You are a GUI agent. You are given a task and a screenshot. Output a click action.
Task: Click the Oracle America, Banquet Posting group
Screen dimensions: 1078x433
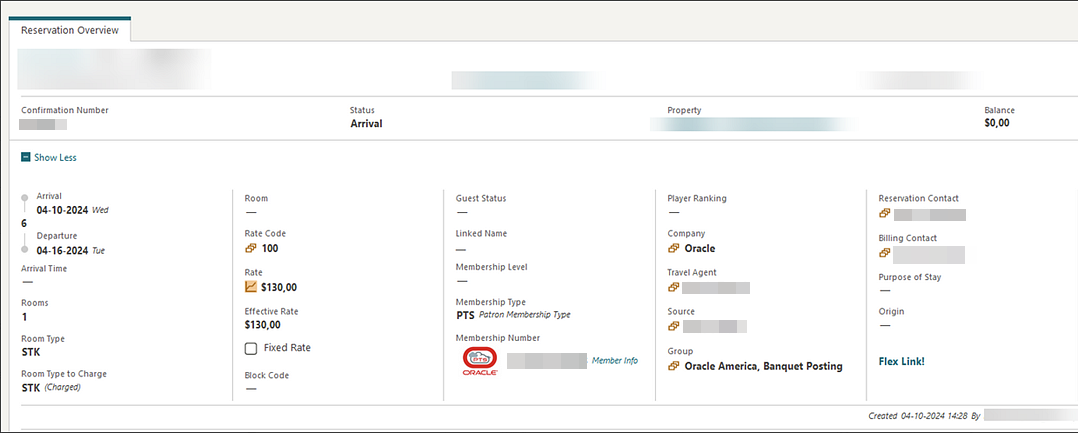[x=764, y=366]
